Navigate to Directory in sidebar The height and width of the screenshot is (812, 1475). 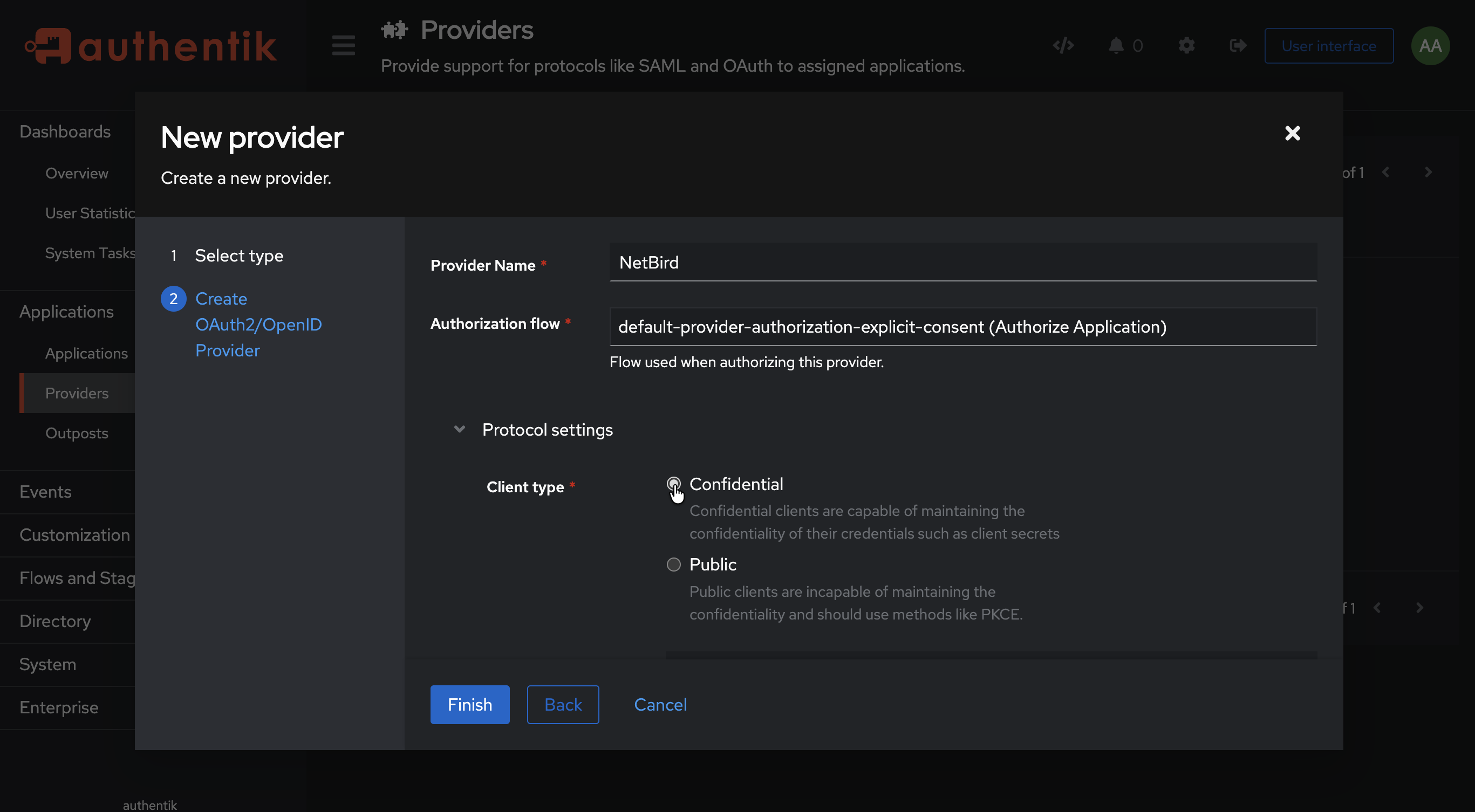[x=55, y=622]
